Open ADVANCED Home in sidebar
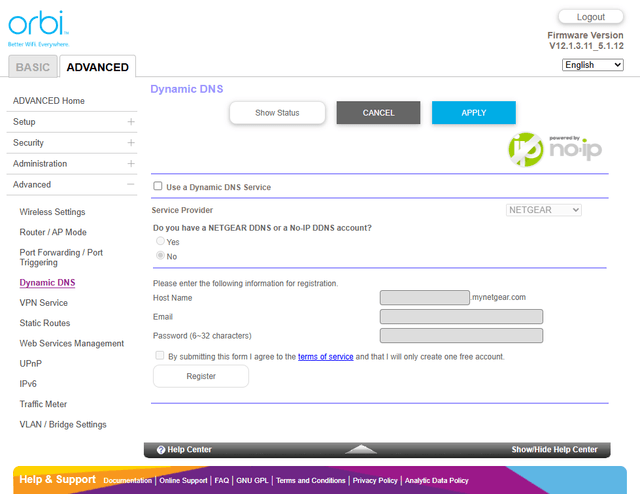Screen dimensions: 640x494 pyautogui.click(x=49, y=101)
